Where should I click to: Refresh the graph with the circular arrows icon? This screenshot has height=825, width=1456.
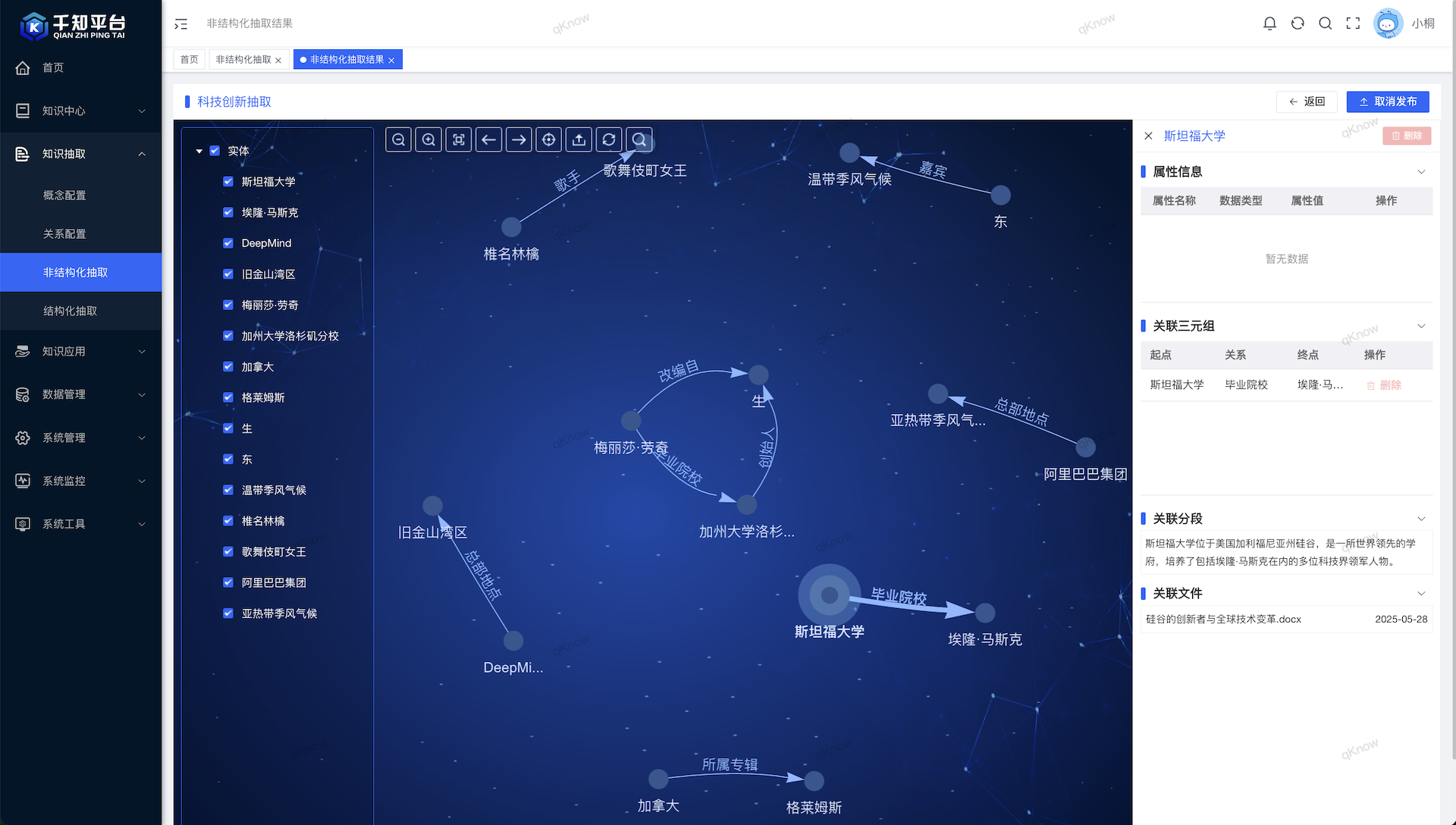[609, 140]
